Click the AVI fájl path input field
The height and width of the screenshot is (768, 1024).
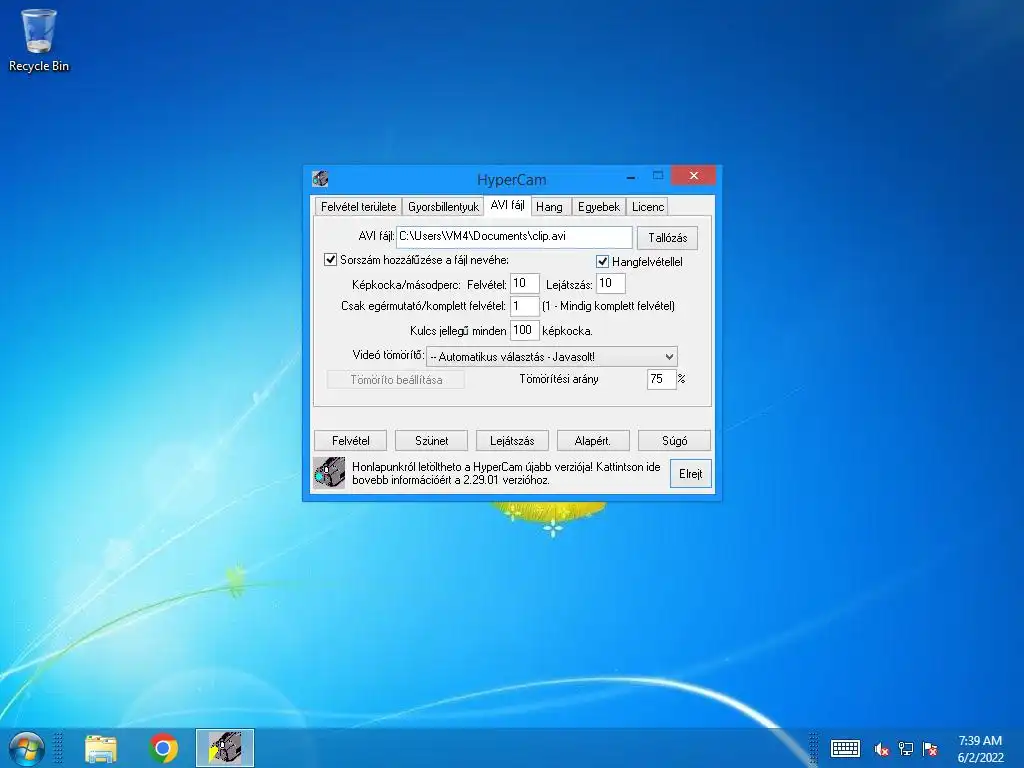click(514, 236)
